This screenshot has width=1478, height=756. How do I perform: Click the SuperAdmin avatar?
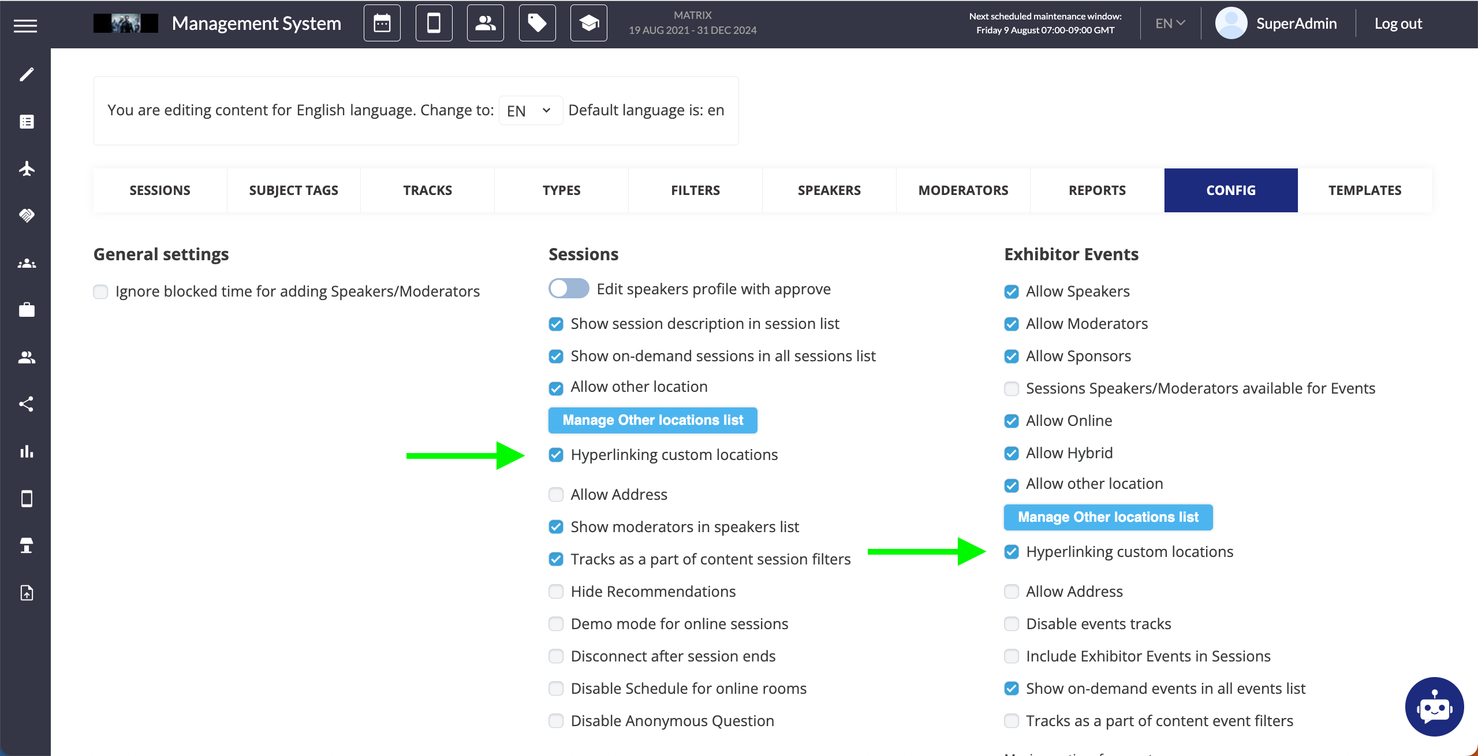pyautogui.click(x=1231, y=23)
